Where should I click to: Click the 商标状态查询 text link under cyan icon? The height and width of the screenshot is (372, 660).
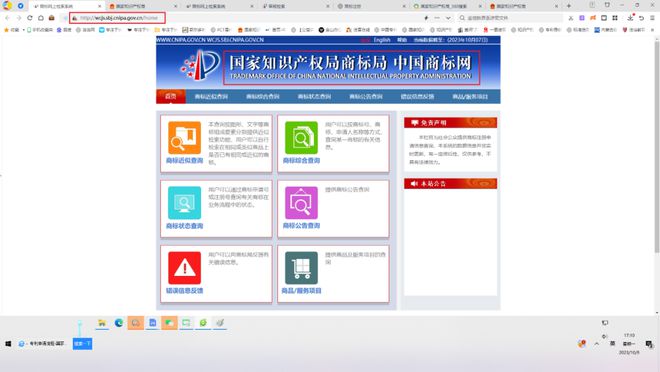[184, 226]
